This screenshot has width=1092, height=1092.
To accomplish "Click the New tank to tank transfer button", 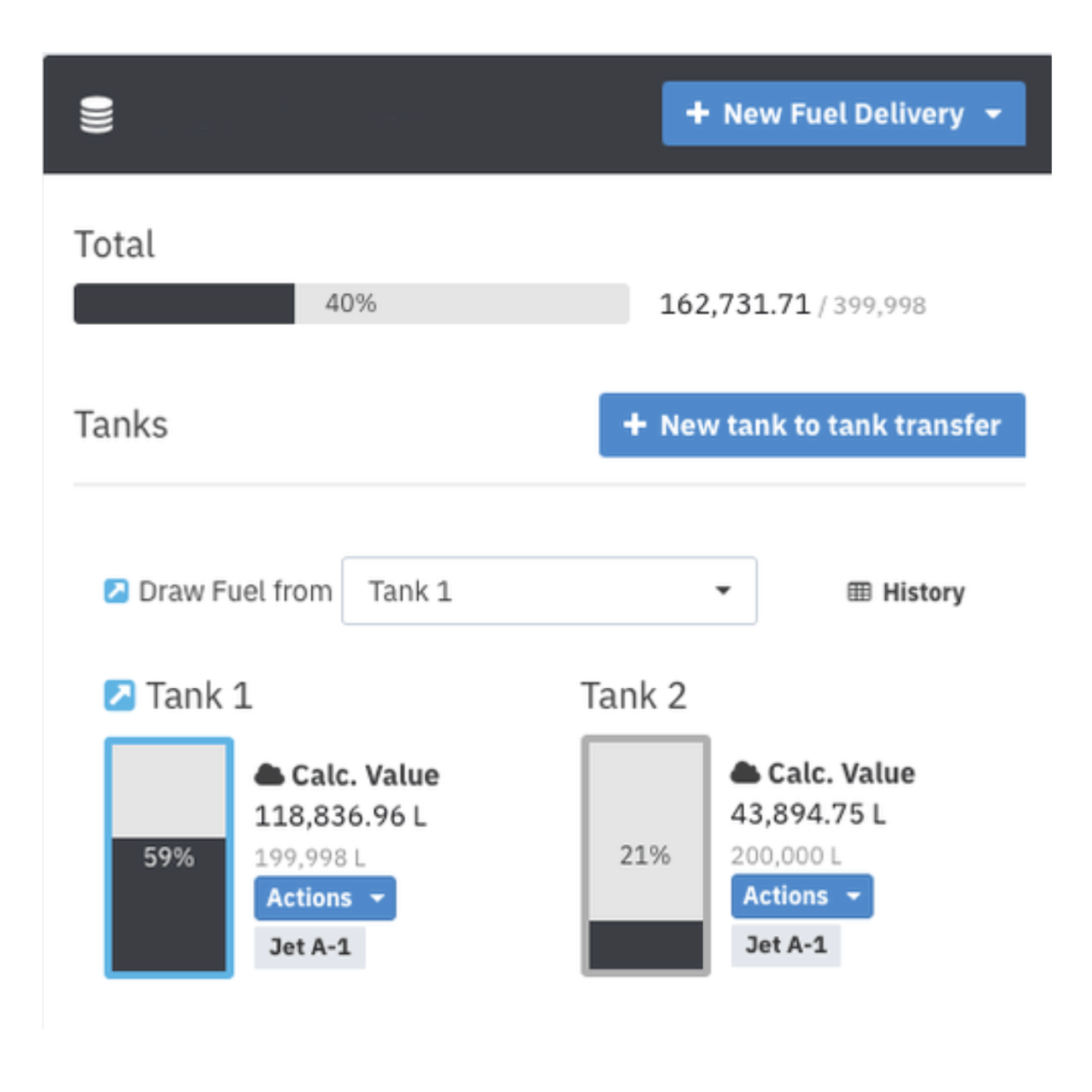I will [812, 425].
